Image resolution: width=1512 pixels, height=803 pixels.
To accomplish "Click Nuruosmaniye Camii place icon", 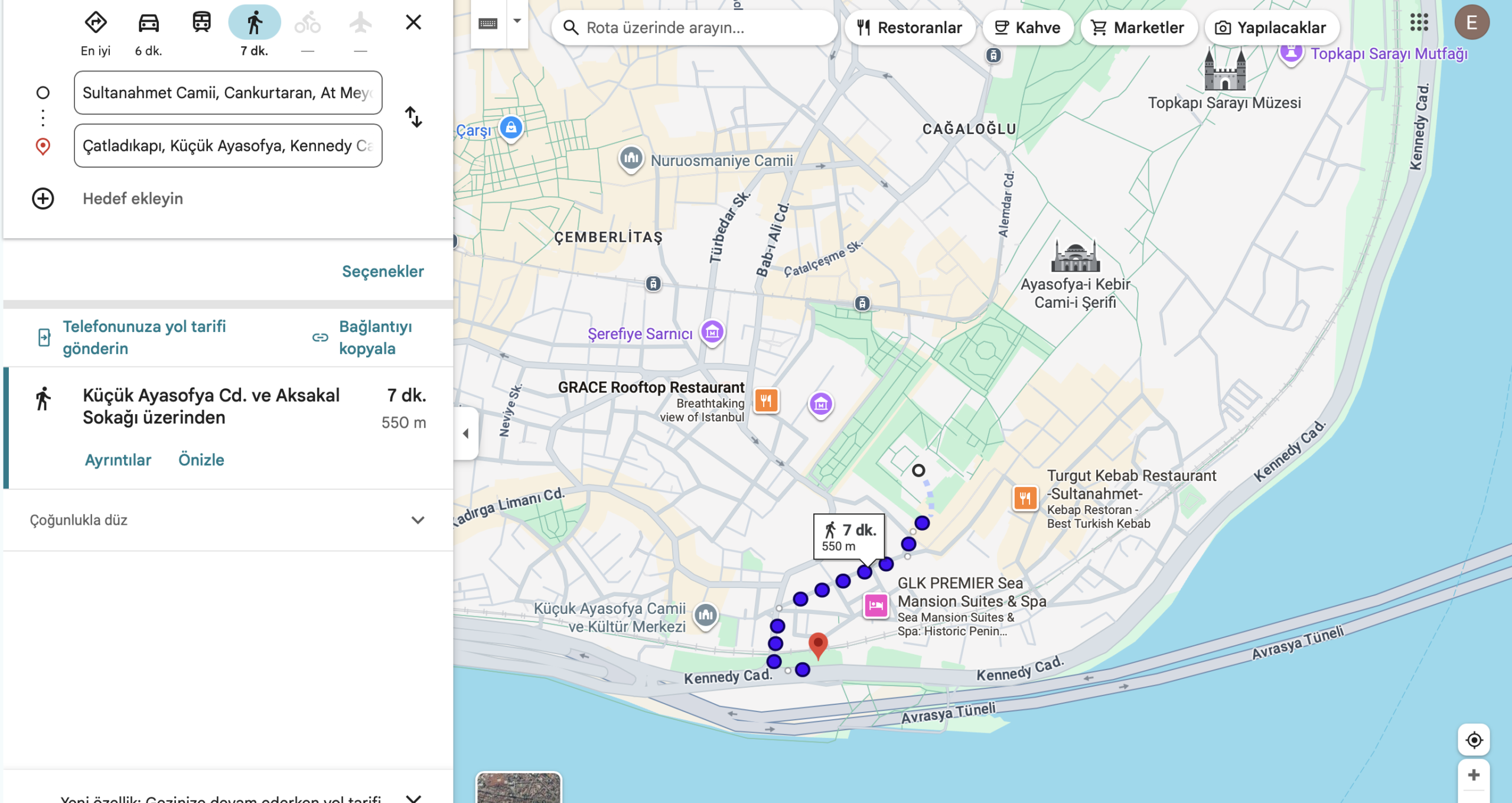I will click(x=631, y=158).
